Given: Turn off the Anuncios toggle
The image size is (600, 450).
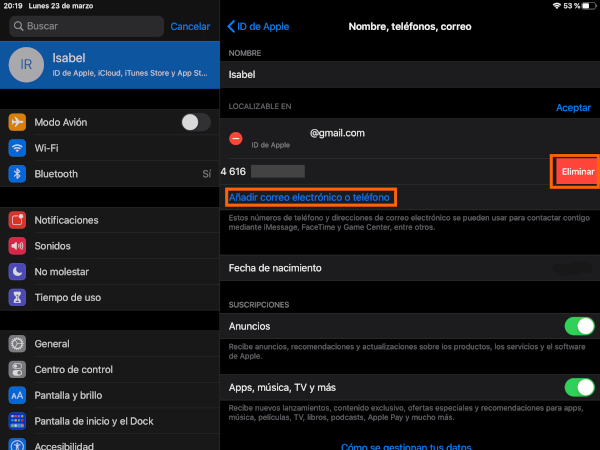Looking at the screenshot, I should [579, 326].
